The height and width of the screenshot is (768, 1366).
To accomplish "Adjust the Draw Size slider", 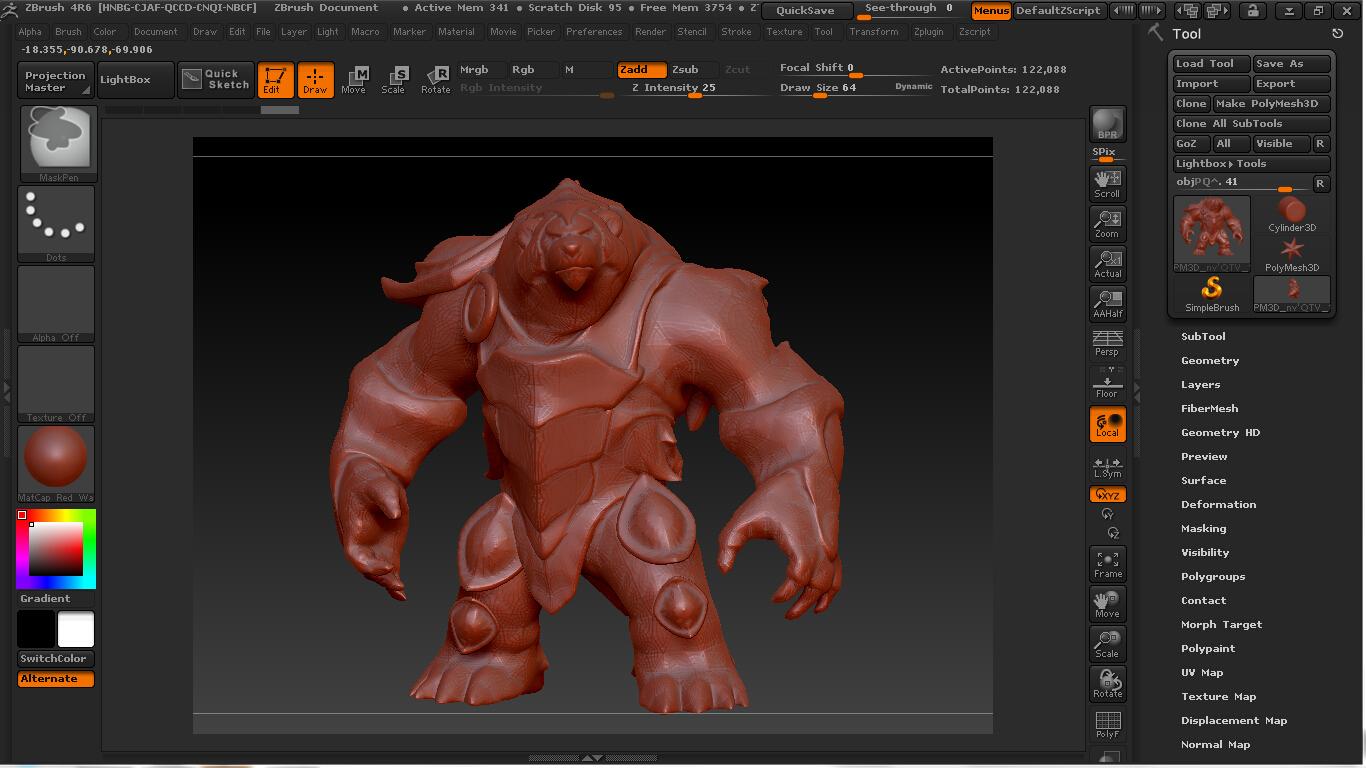I will (856, 89).
